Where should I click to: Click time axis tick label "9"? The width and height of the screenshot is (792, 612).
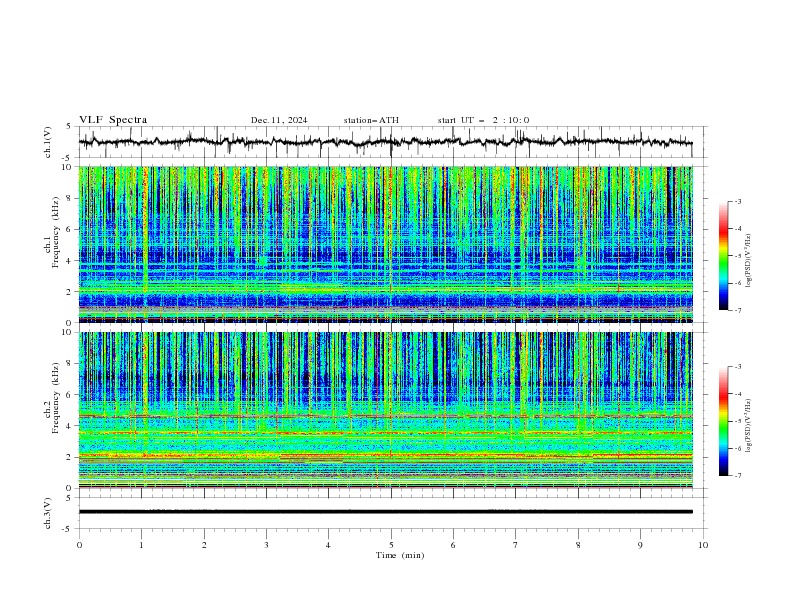click(640, 545)
